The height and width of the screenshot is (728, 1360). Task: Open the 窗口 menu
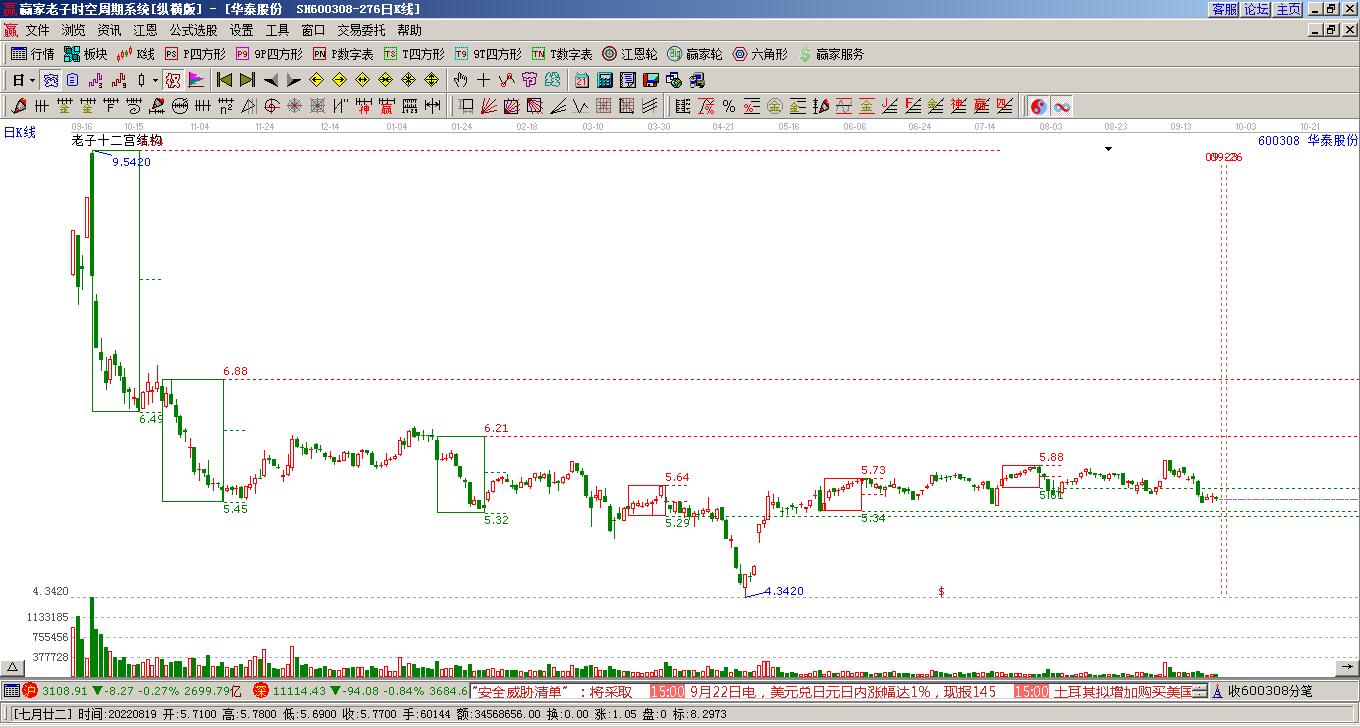[313, 31]
